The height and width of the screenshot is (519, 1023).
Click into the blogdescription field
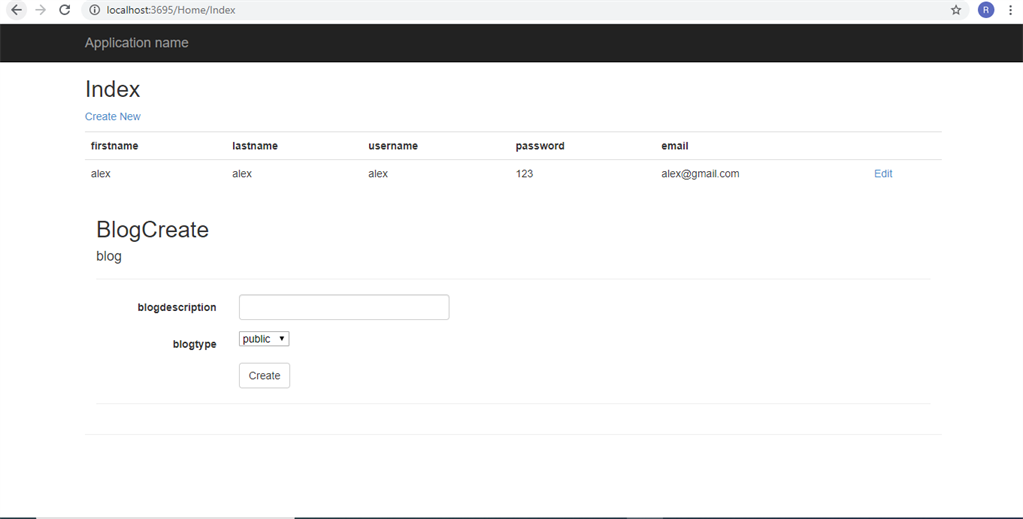click(x=344, y=307)
